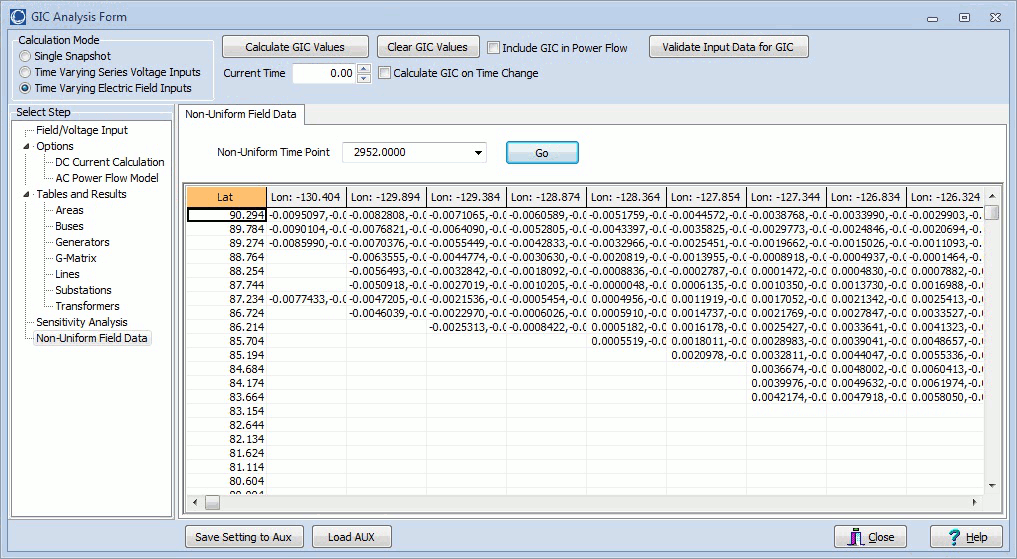Select Time Varying Series Voltage Inputs
This screenshot has height=559, width=1017.
[x=26, y=73]
